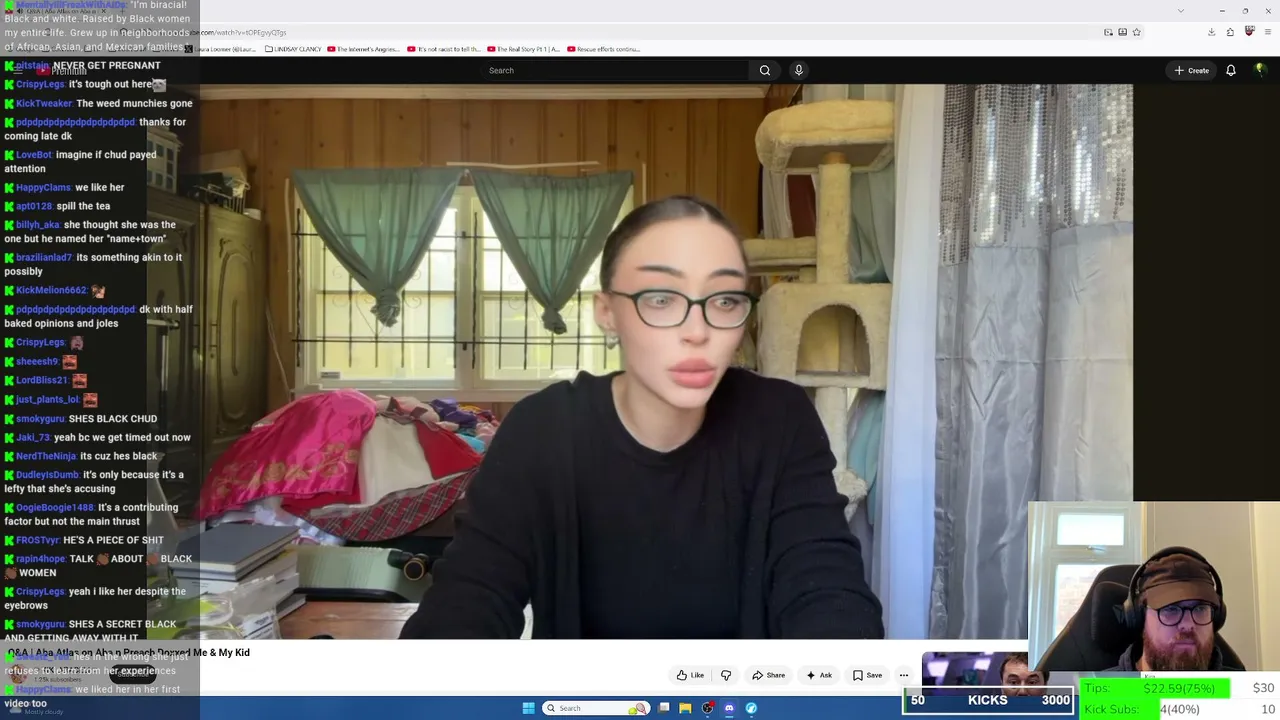Image resolution: width=1280 pixels, height=720 pixels.
Task: Click username billyh_aka in chat
Action: click(38, 225)
